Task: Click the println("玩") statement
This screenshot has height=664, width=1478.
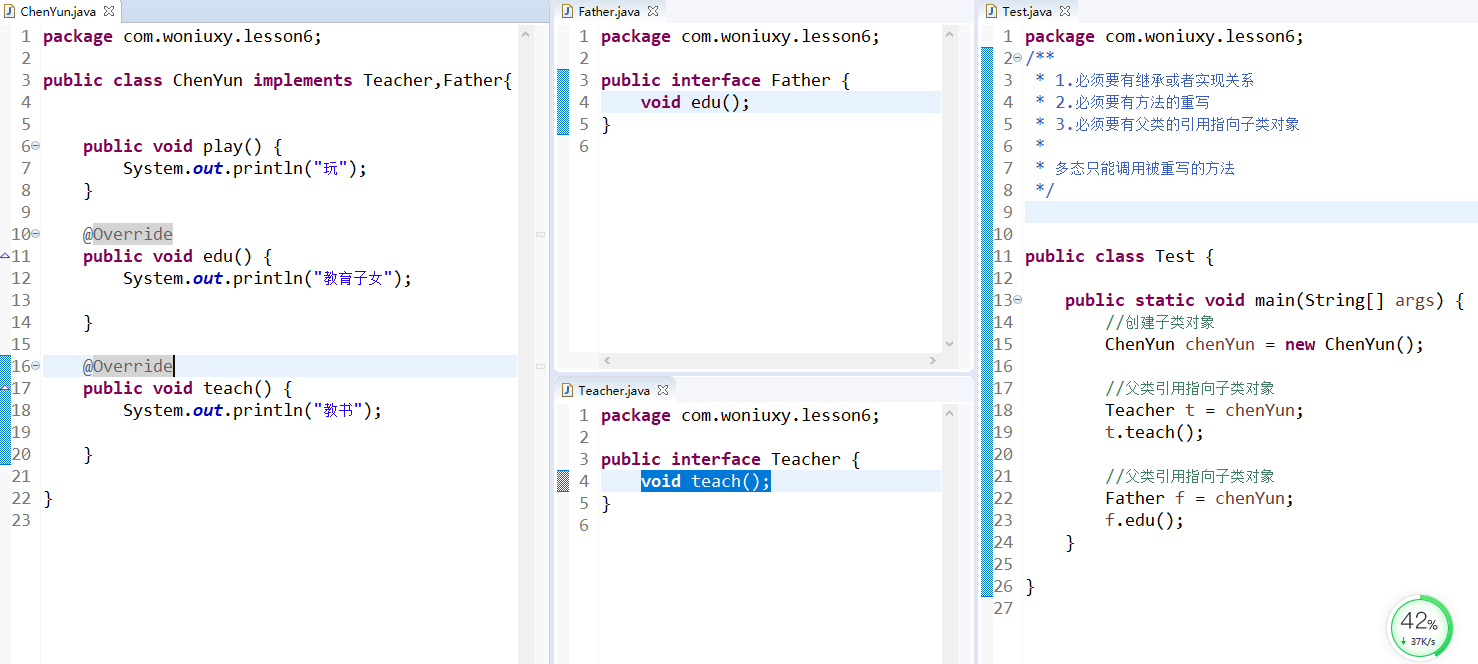Action: click(245, 168)
